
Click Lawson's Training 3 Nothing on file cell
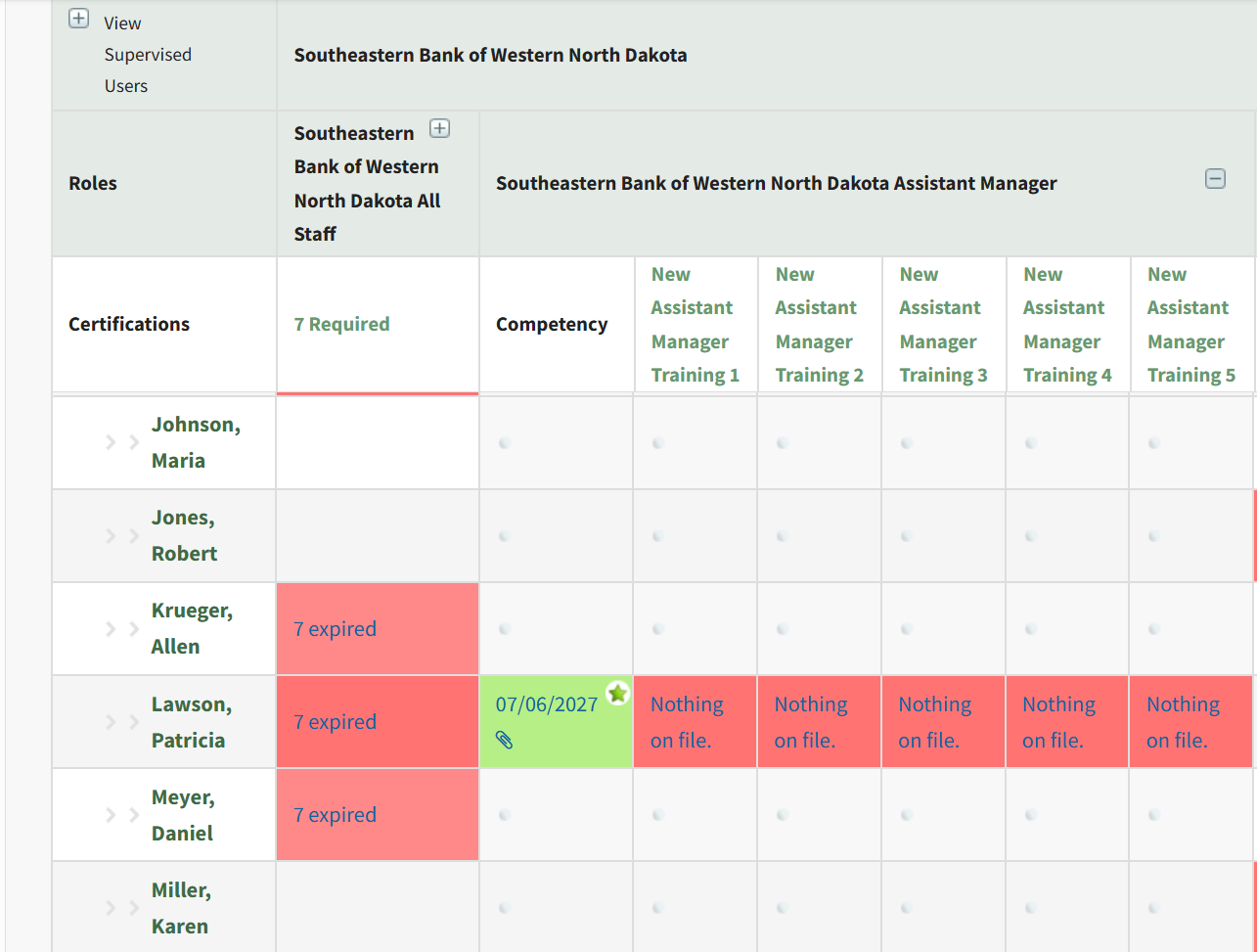point(943,722)
